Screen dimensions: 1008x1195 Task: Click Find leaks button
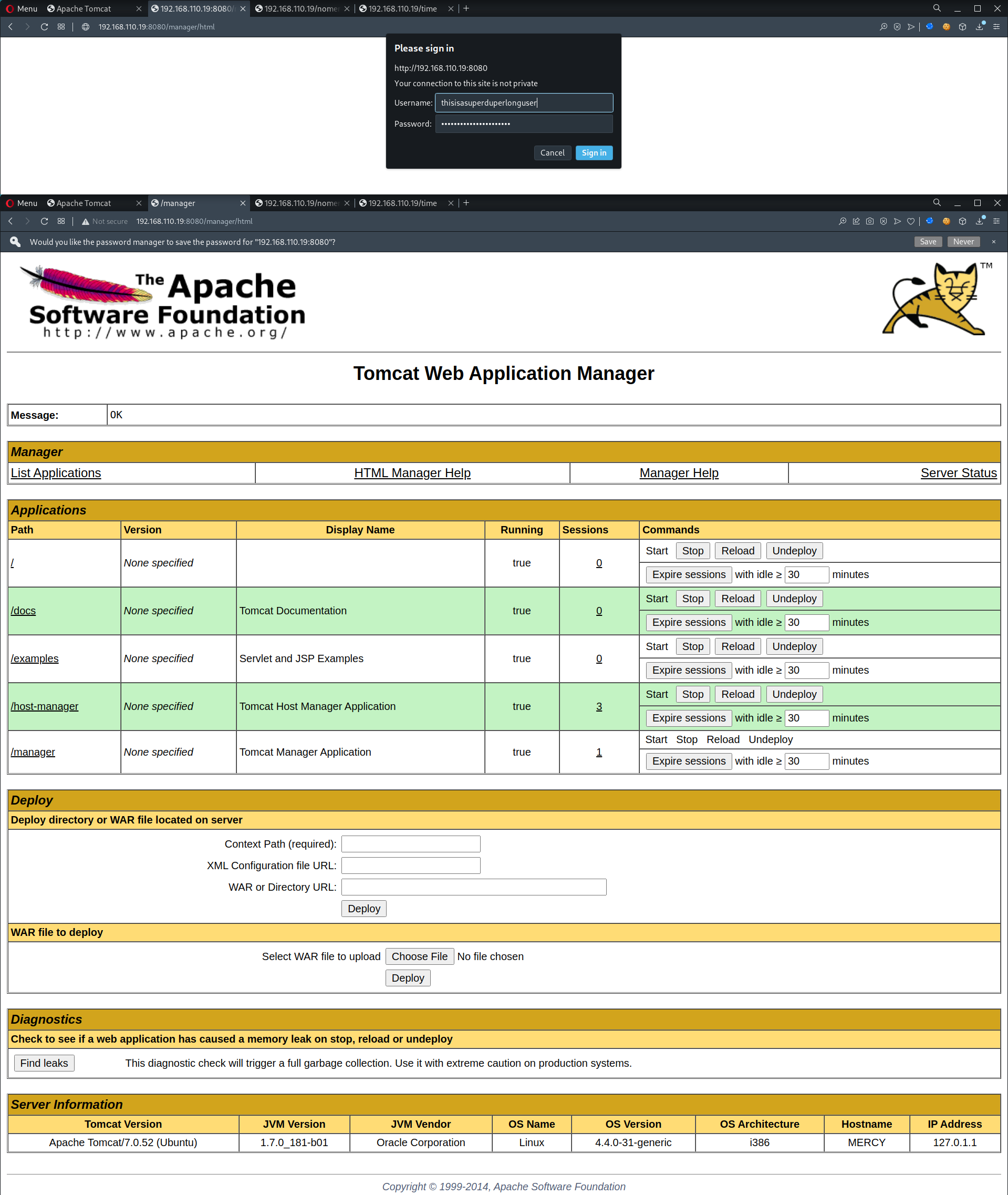tap(44, 1064)
